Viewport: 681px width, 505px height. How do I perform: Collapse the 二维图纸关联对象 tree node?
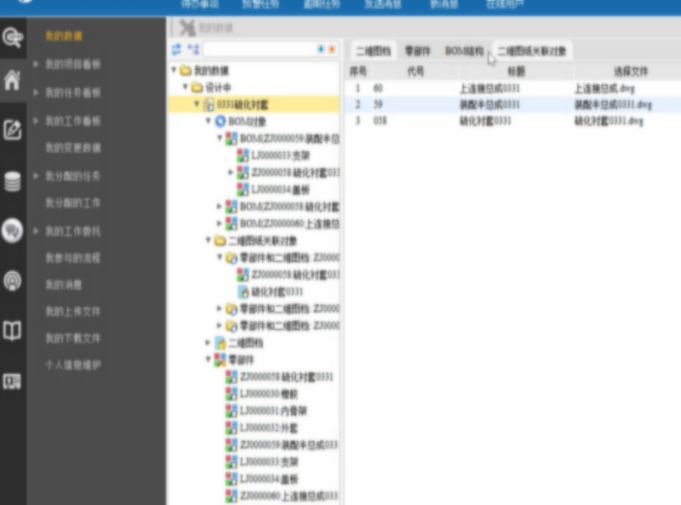coord(208,240)
